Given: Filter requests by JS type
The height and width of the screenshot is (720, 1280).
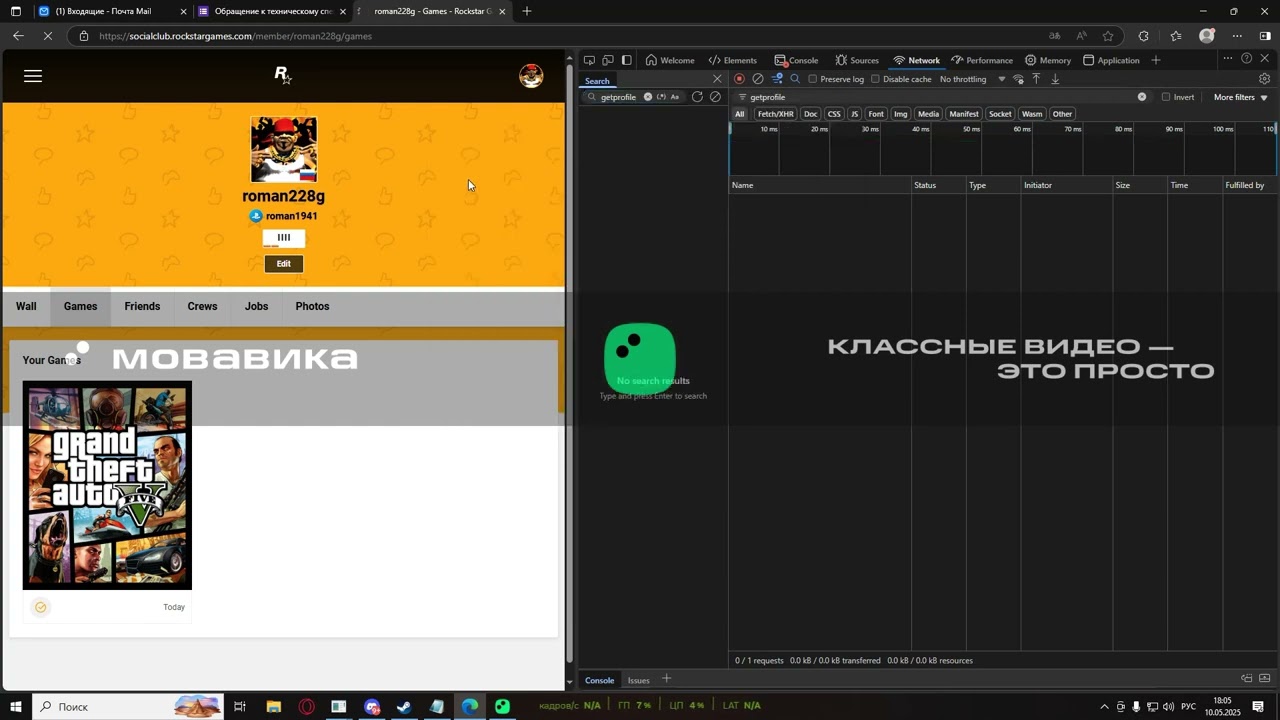Looking at the screenshot, I should click(854, 114).
